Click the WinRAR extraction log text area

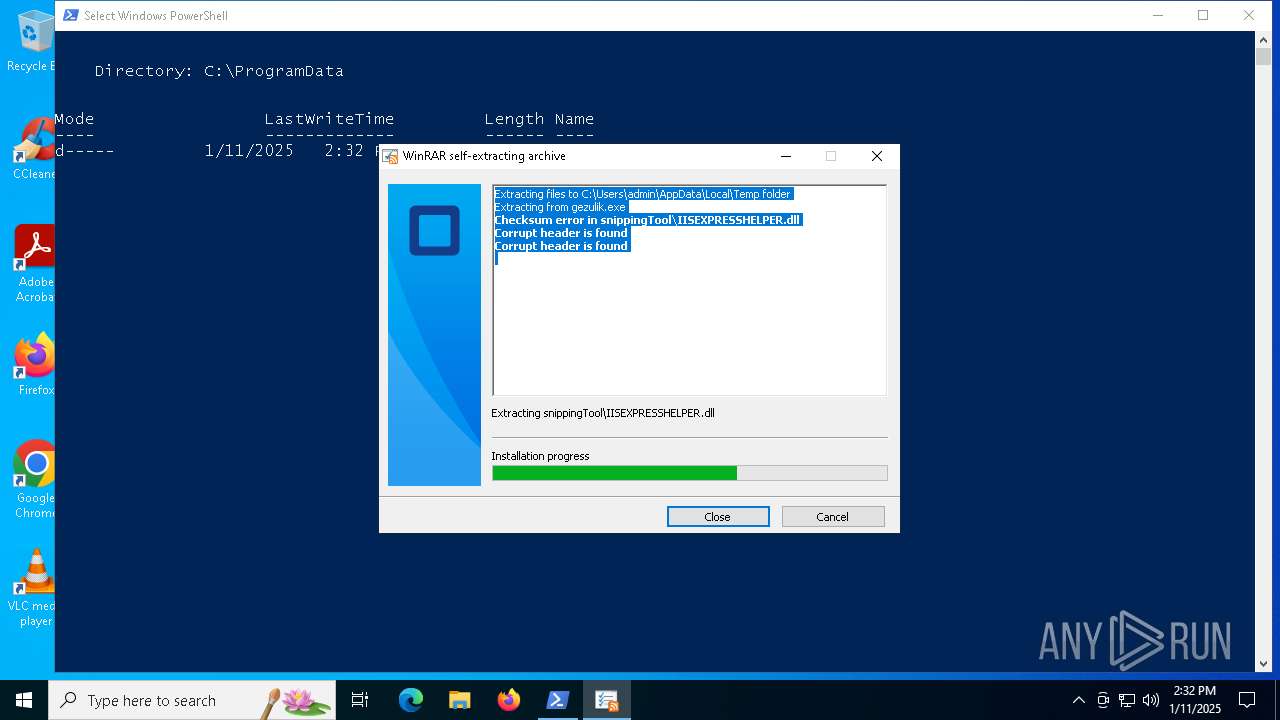tap(689, 290)
